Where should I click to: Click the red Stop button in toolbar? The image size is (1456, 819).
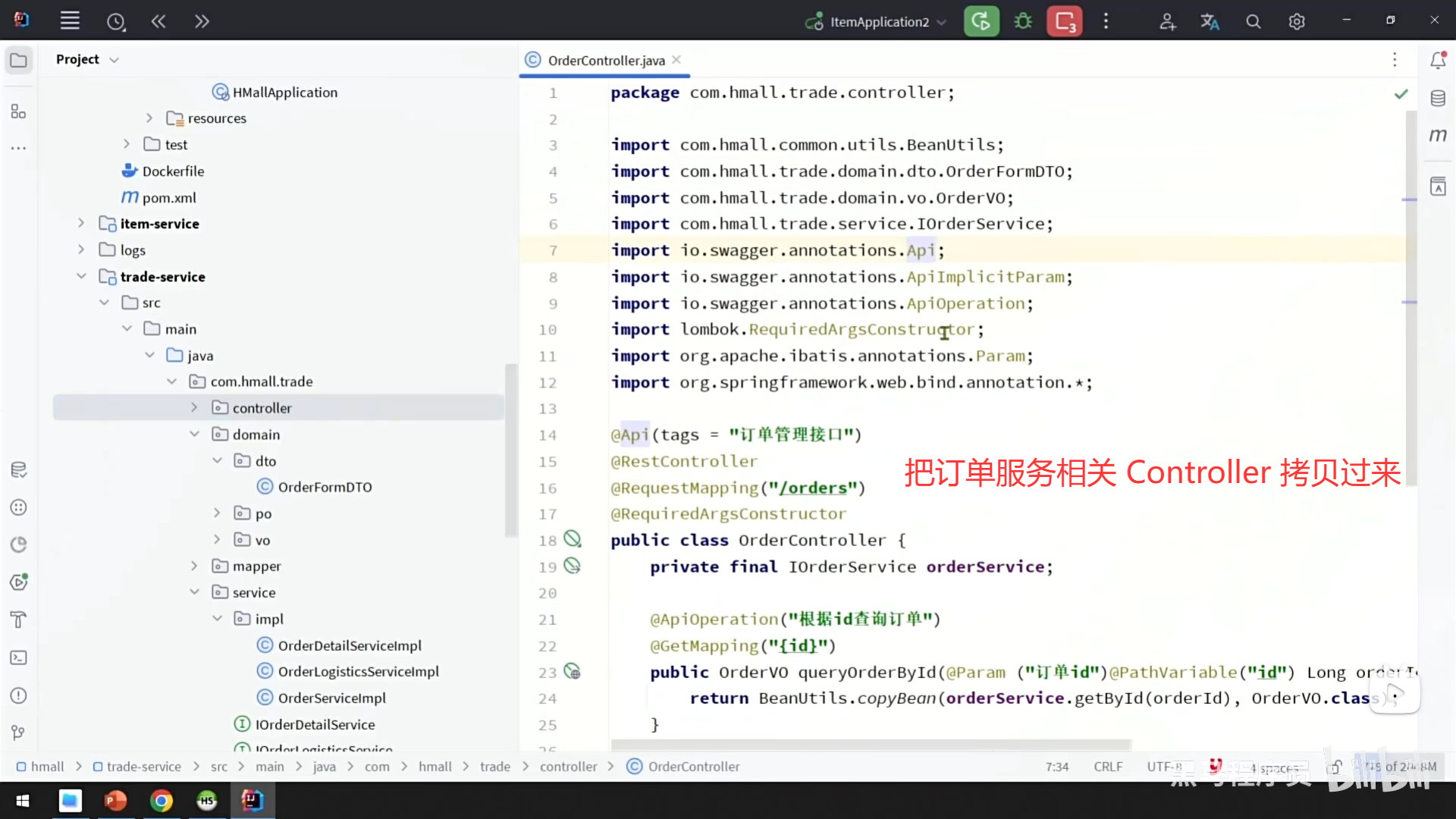click(x=1065, y=21)
